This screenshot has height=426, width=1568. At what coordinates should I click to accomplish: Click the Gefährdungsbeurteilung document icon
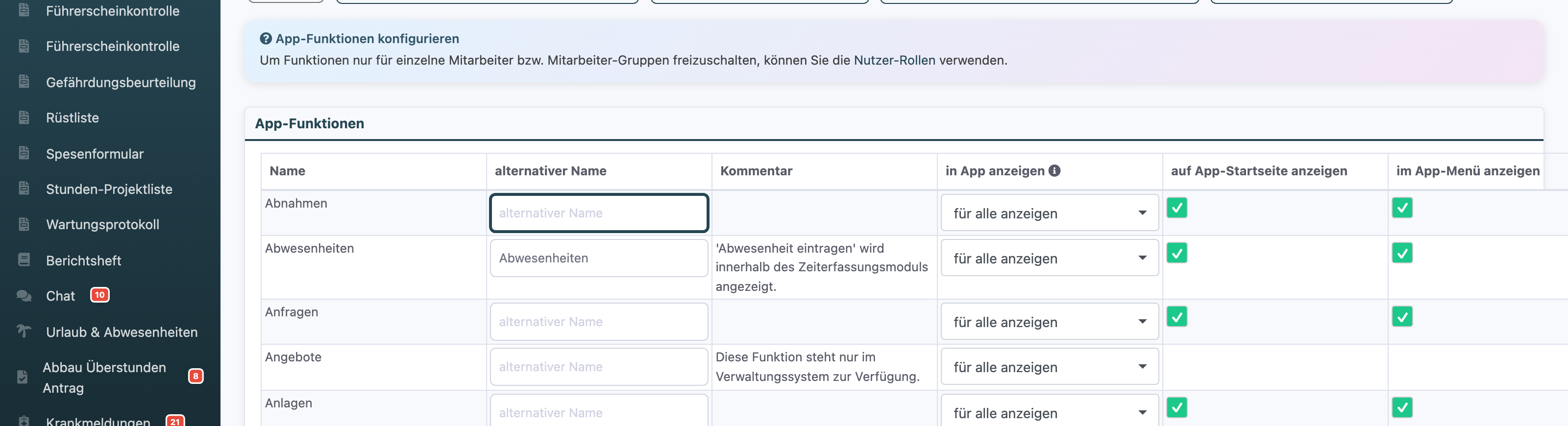coord(24,82)
